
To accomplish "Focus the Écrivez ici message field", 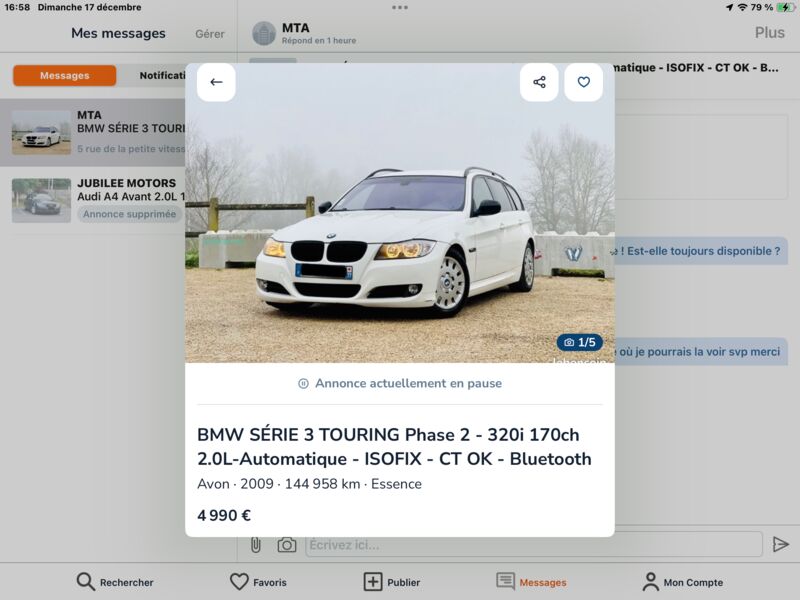I will [x=534, y=545].
